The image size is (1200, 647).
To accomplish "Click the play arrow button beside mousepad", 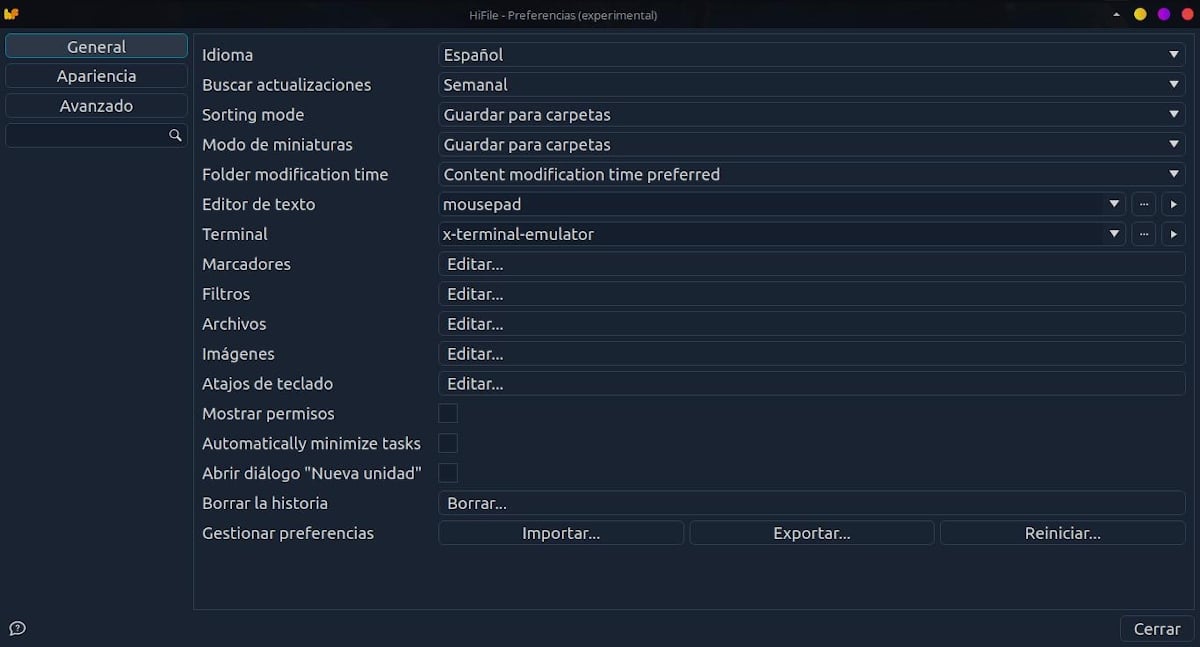I will pos(1173,204).
